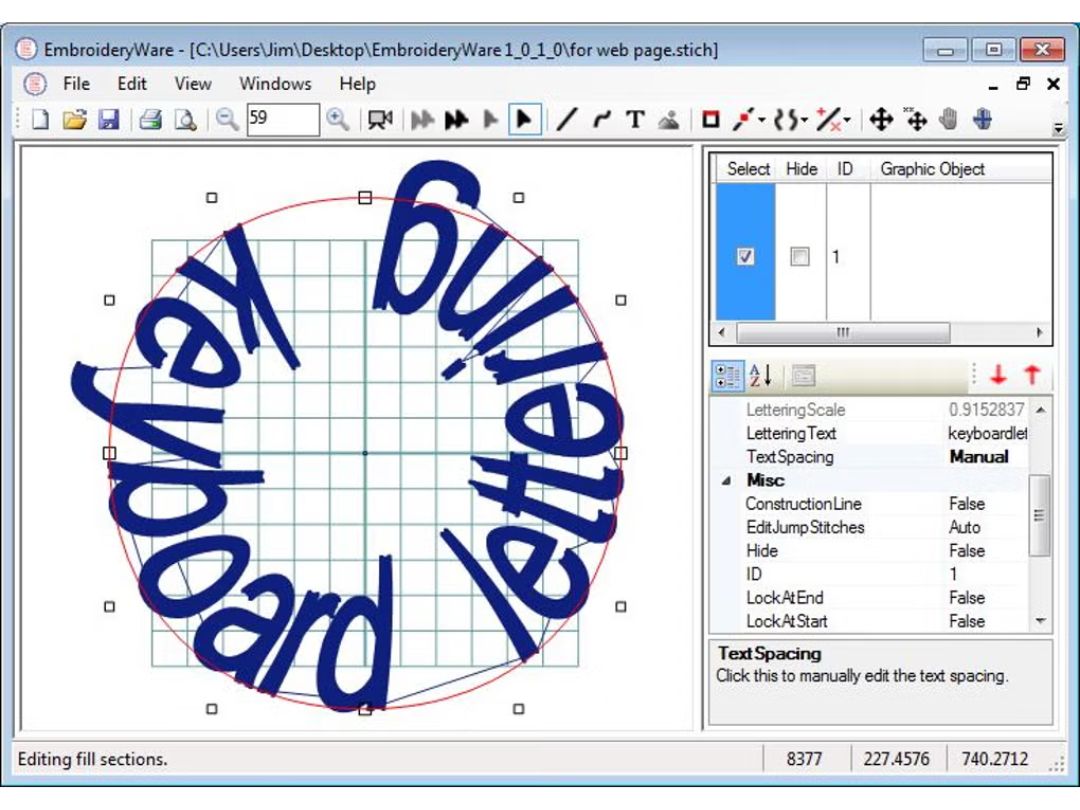Switch property grid to Alphabetical sort
1080x810 pixels.
pos(761,376)
